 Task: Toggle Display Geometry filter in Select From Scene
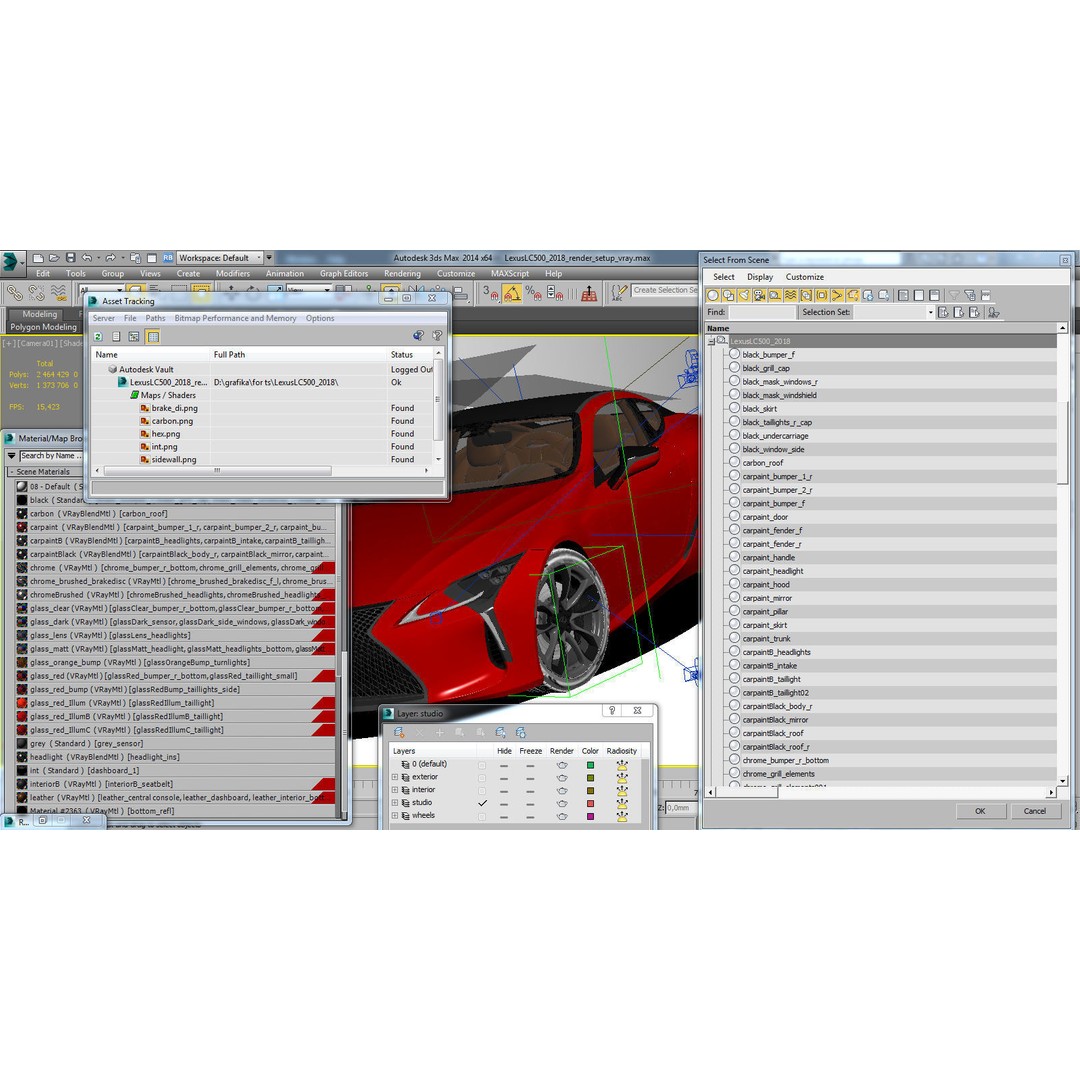(712, 295)
